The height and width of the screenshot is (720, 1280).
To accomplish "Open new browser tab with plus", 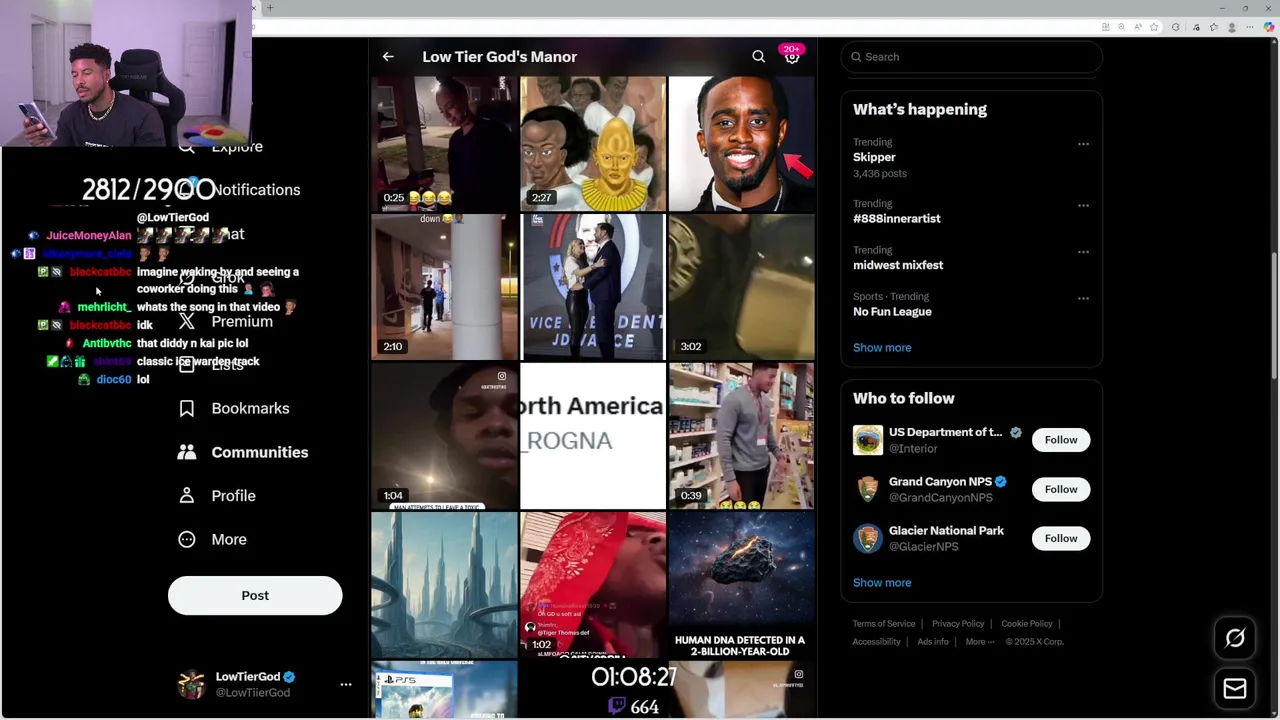I will (269, 8).
